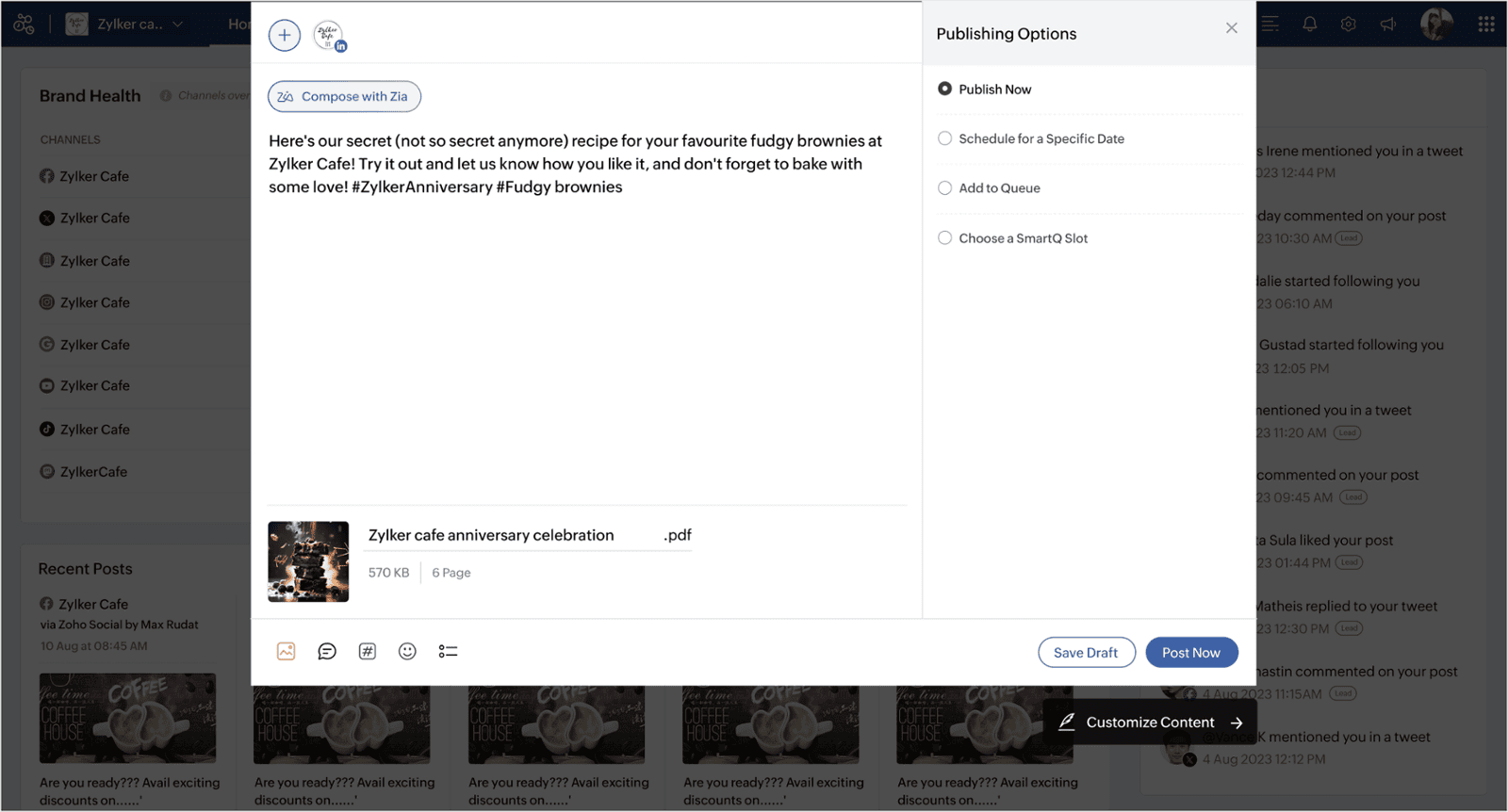Screen dimensions: 1508x812
Task: Click the Brand Health heading
Action: [90, 96]
